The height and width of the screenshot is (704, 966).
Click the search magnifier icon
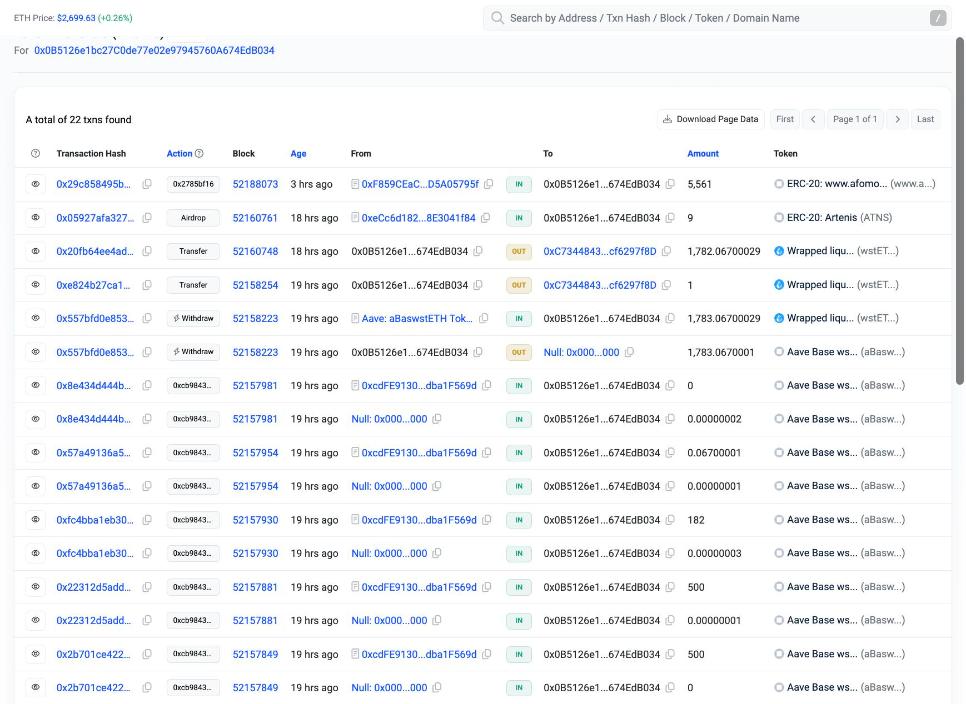point(497,18)
